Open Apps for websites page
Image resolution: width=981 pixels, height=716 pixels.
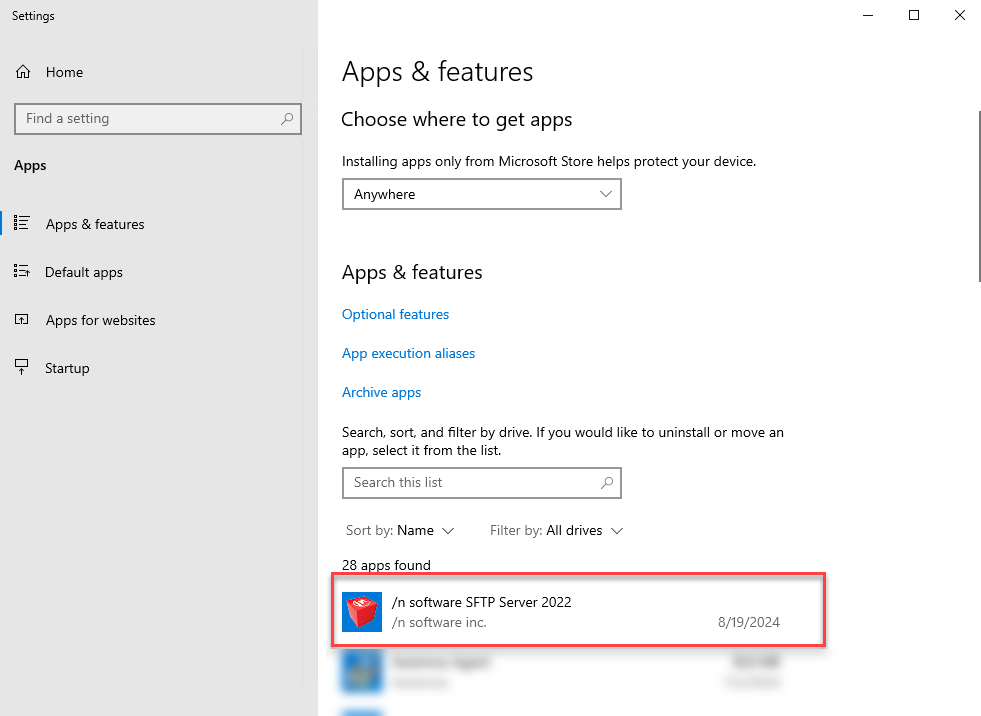pos(100,320)
